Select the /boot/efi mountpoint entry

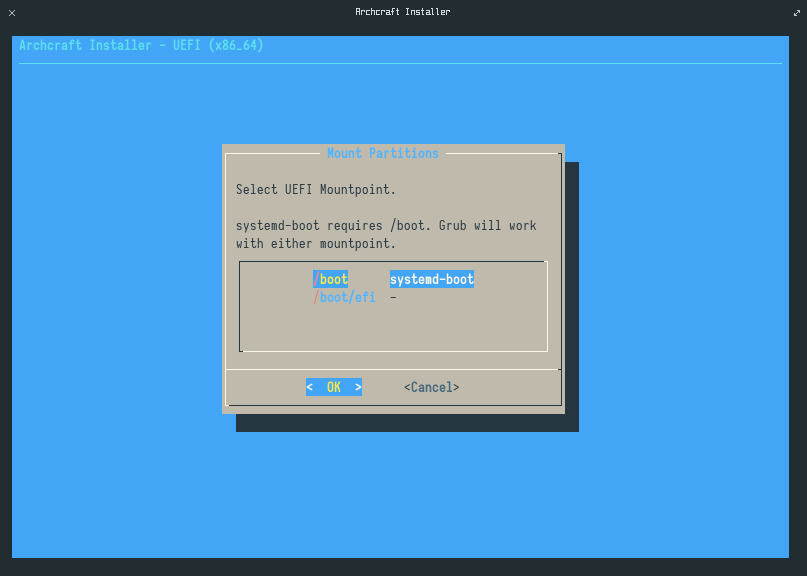[x=344, y=298]
